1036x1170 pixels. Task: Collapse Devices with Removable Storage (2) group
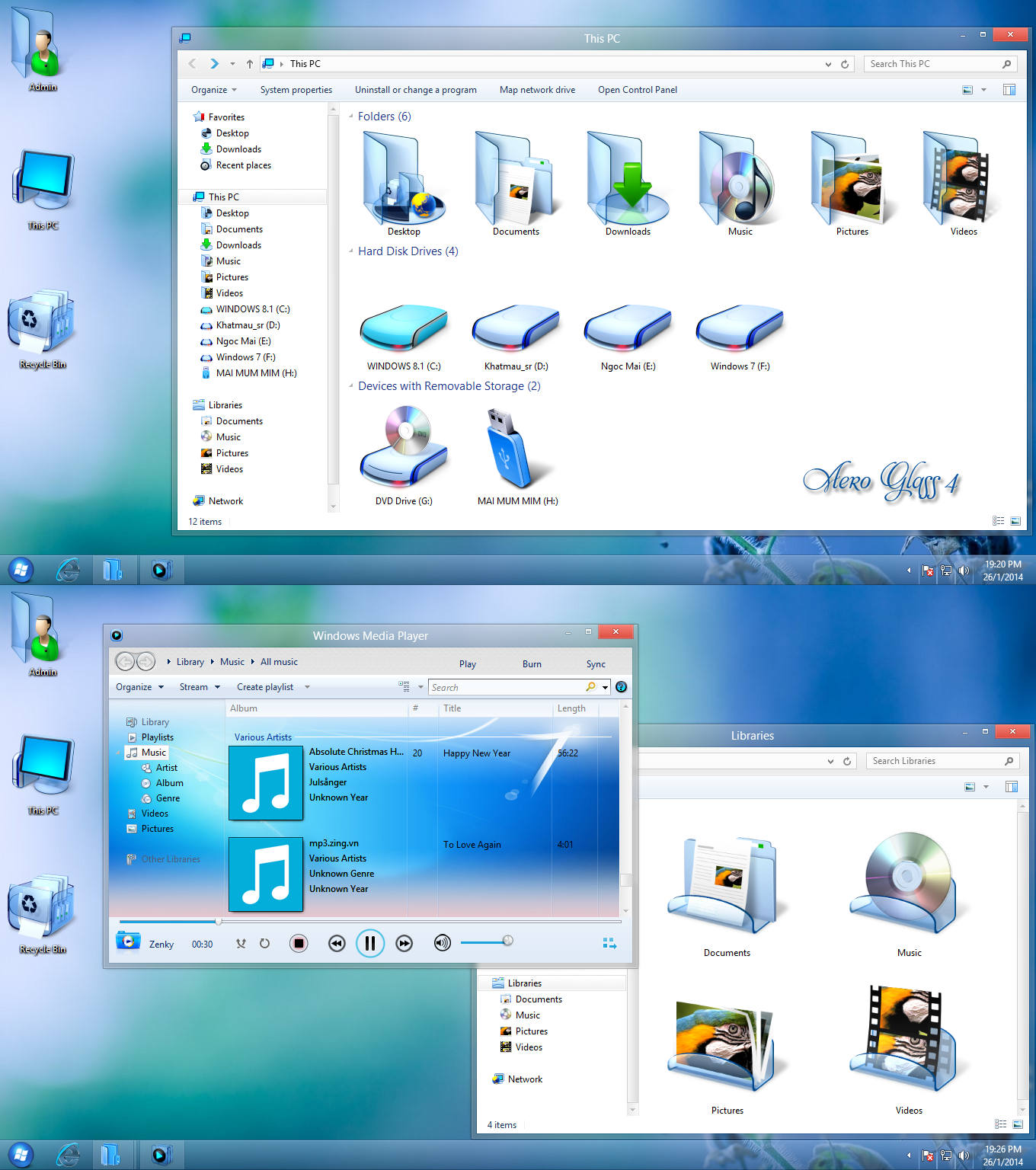pos(351,386)
